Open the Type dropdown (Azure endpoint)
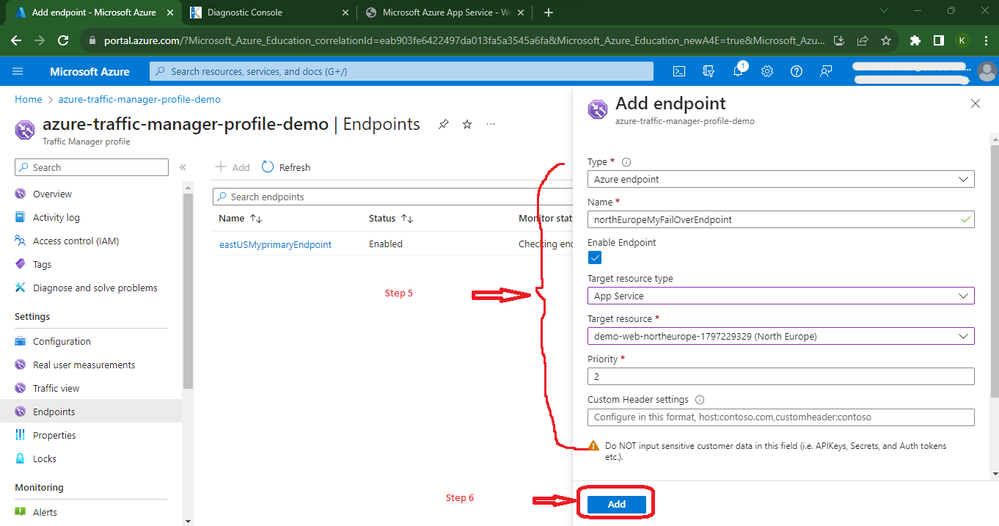Viewport: 999px width, 526px height. coord(780,179)
